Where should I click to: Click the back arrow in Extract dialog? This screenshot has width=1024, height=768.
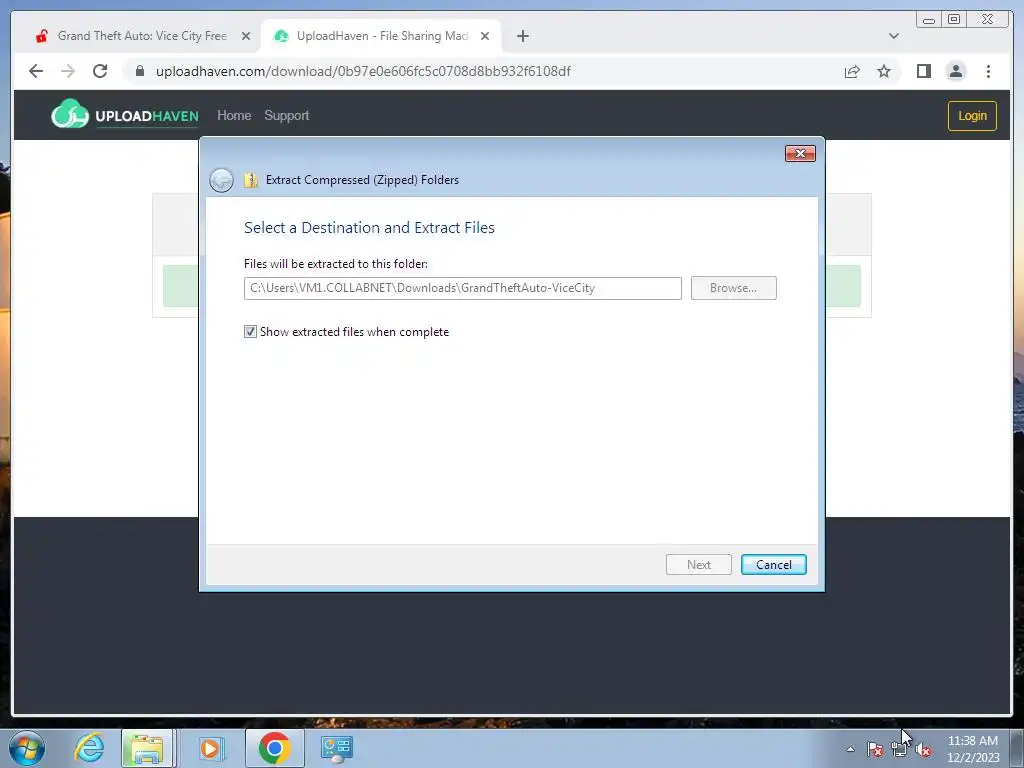[221, 180]
